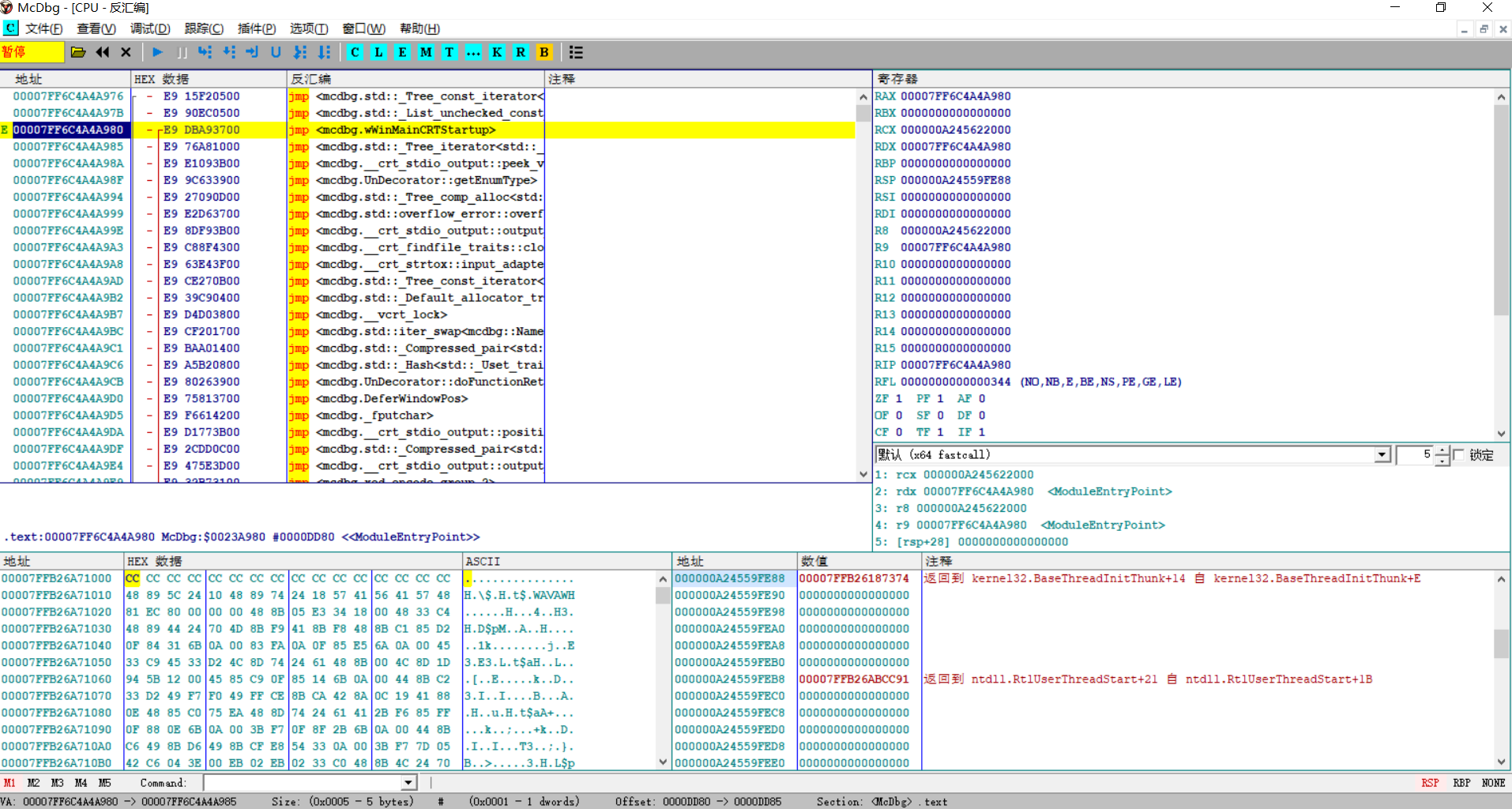Click scroll down arrow of stack pane
The height and width of the screenshot is (809, 1512).
1501,762
